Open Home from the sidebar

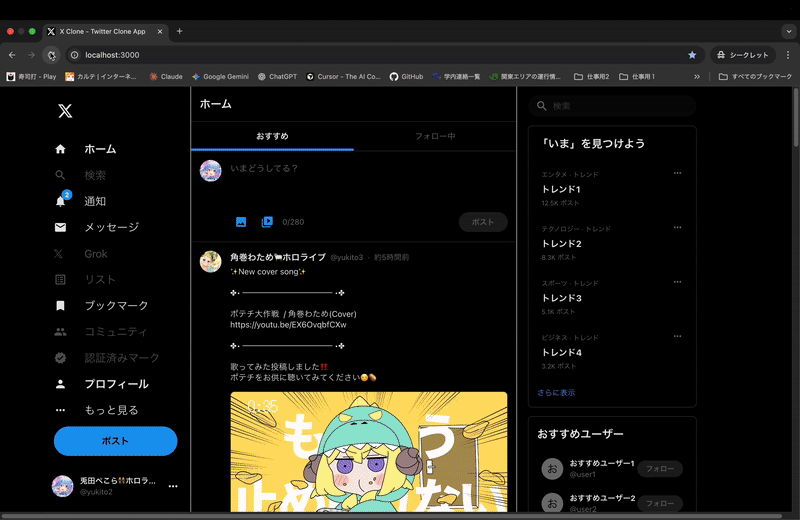coord(86,149)
